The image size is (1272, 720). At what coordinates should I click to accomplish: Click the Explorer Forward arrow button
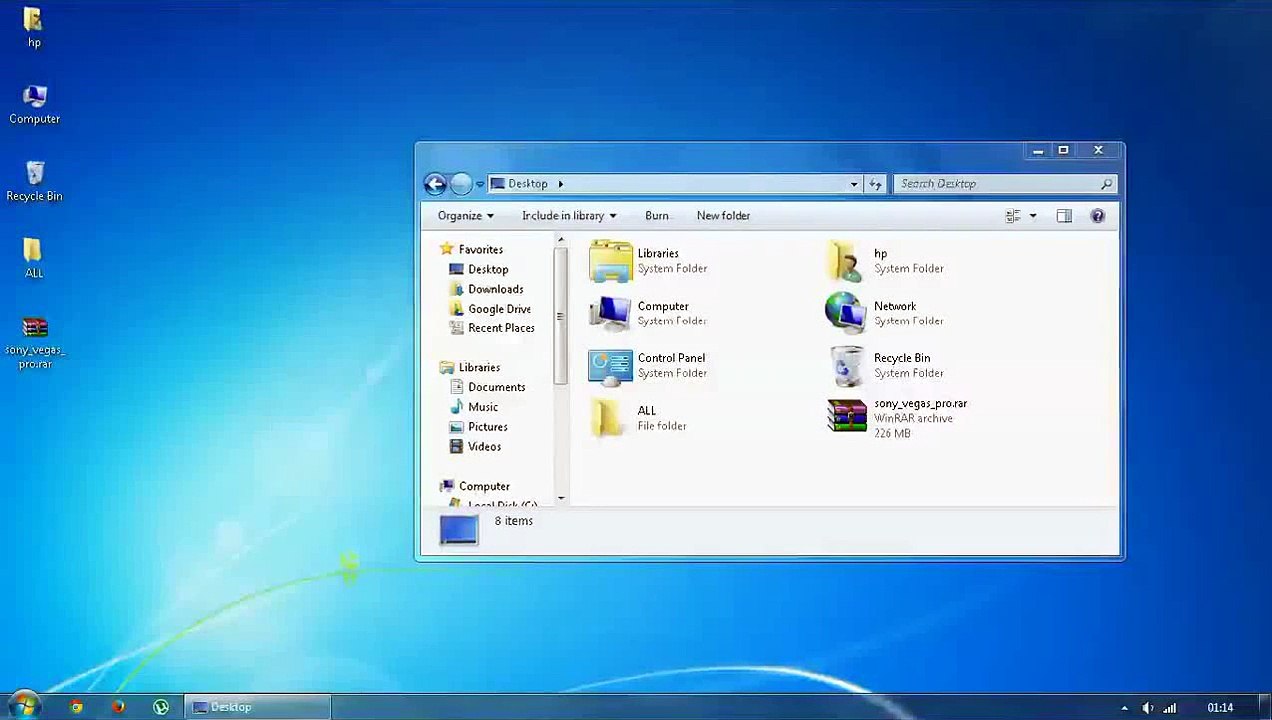click(460, 184)
